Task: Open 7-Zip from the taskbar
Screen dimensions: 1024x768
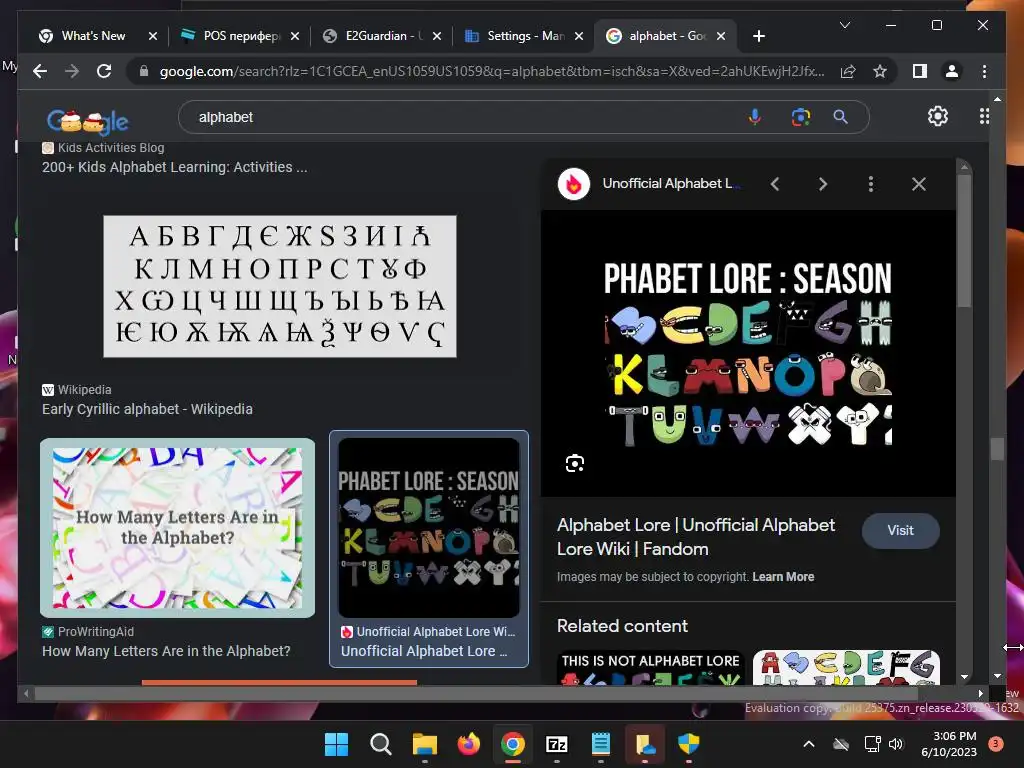Action: tap(556, 744)
